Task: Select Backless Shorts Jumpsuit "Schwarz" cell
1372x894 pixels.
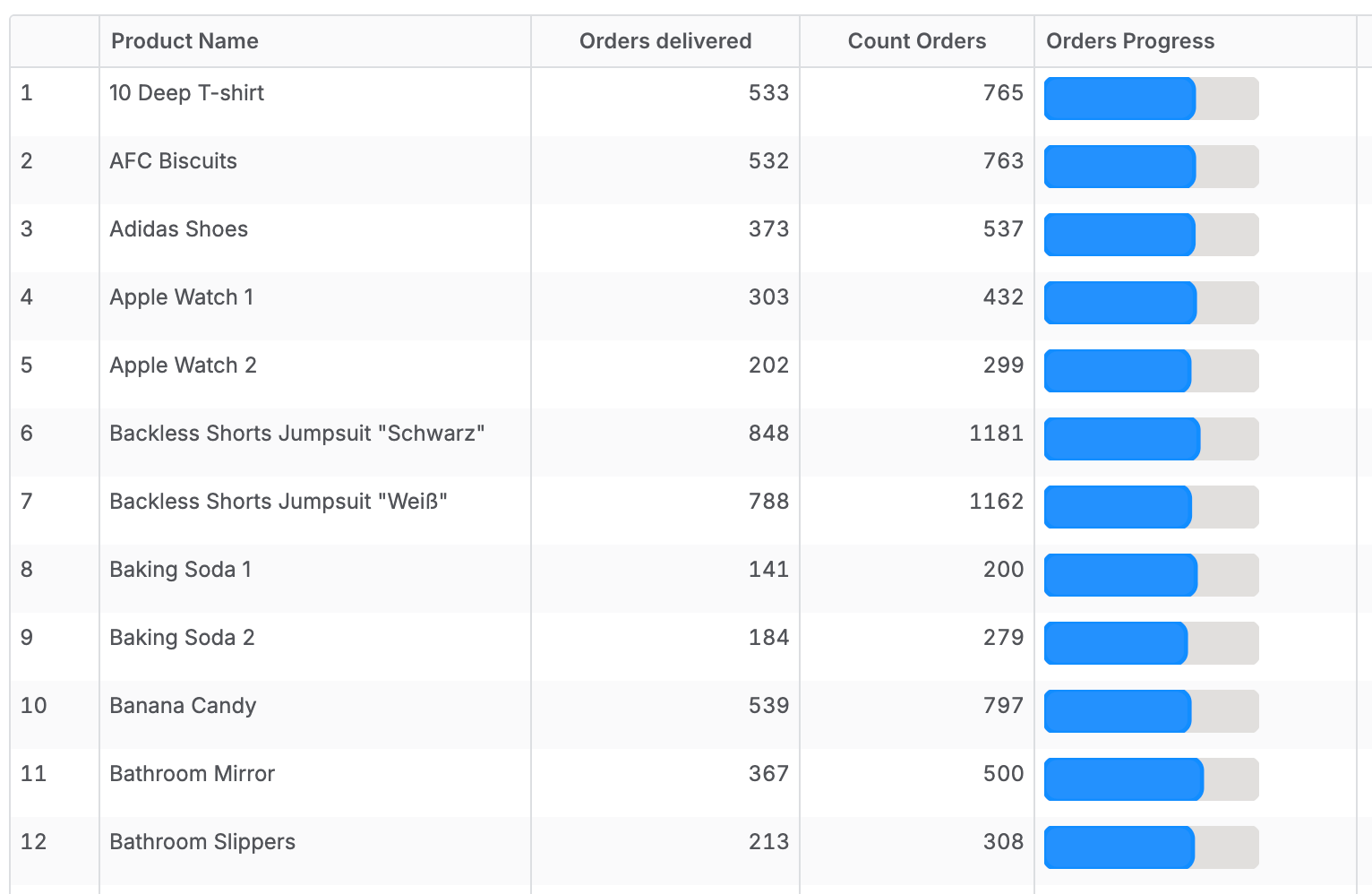Action: [314, 442]
